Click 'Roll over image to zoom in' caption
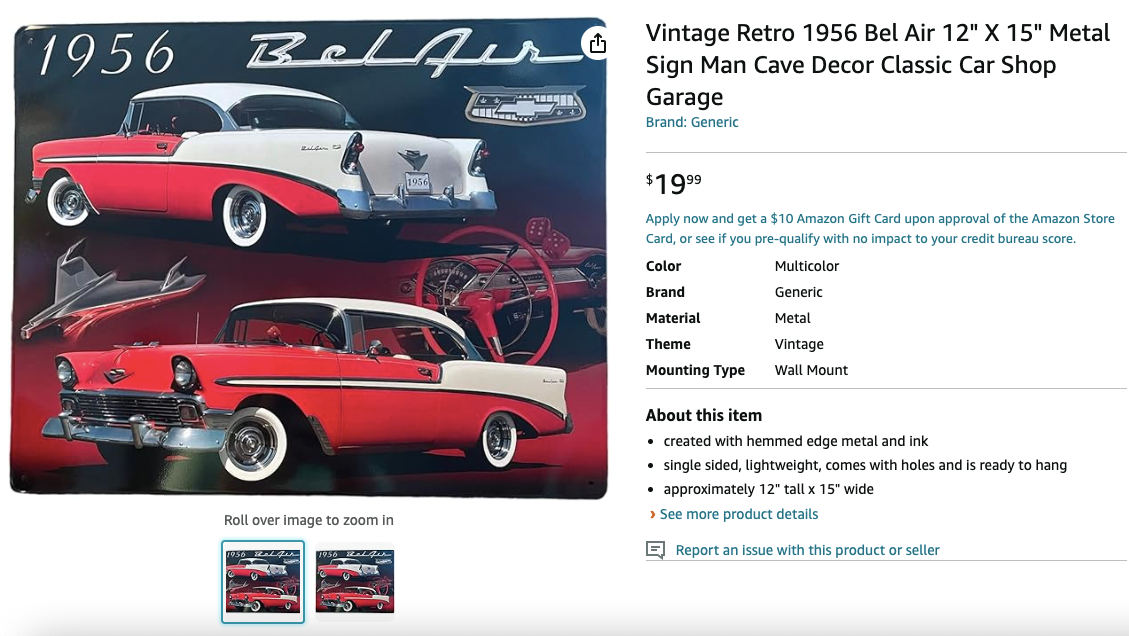1129x636 pixels. [x=309, y=520]
